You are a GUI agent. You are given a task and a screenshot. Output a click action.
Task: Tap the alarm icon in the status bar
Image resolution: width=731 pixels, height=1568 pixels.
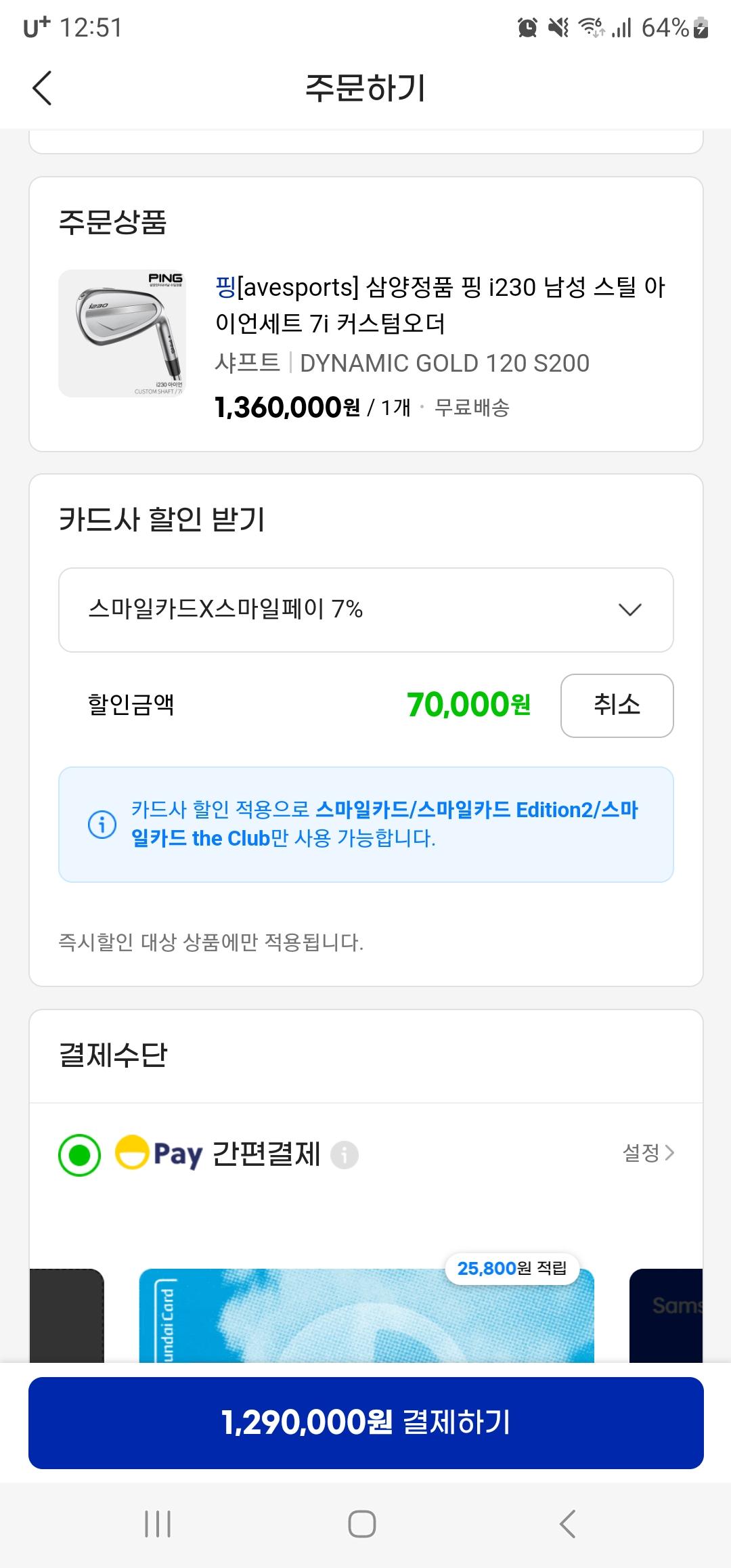click(527, 28)
